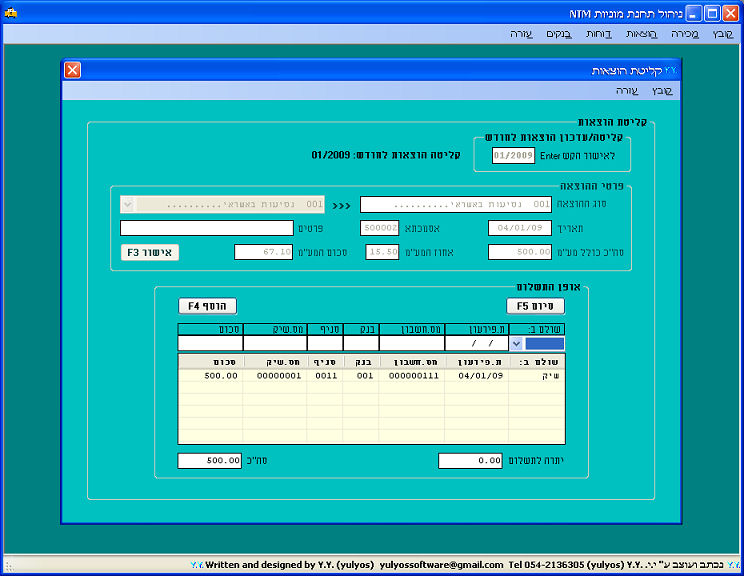
Task: Open the בנקים menu
Action: (x=559, y=34)
